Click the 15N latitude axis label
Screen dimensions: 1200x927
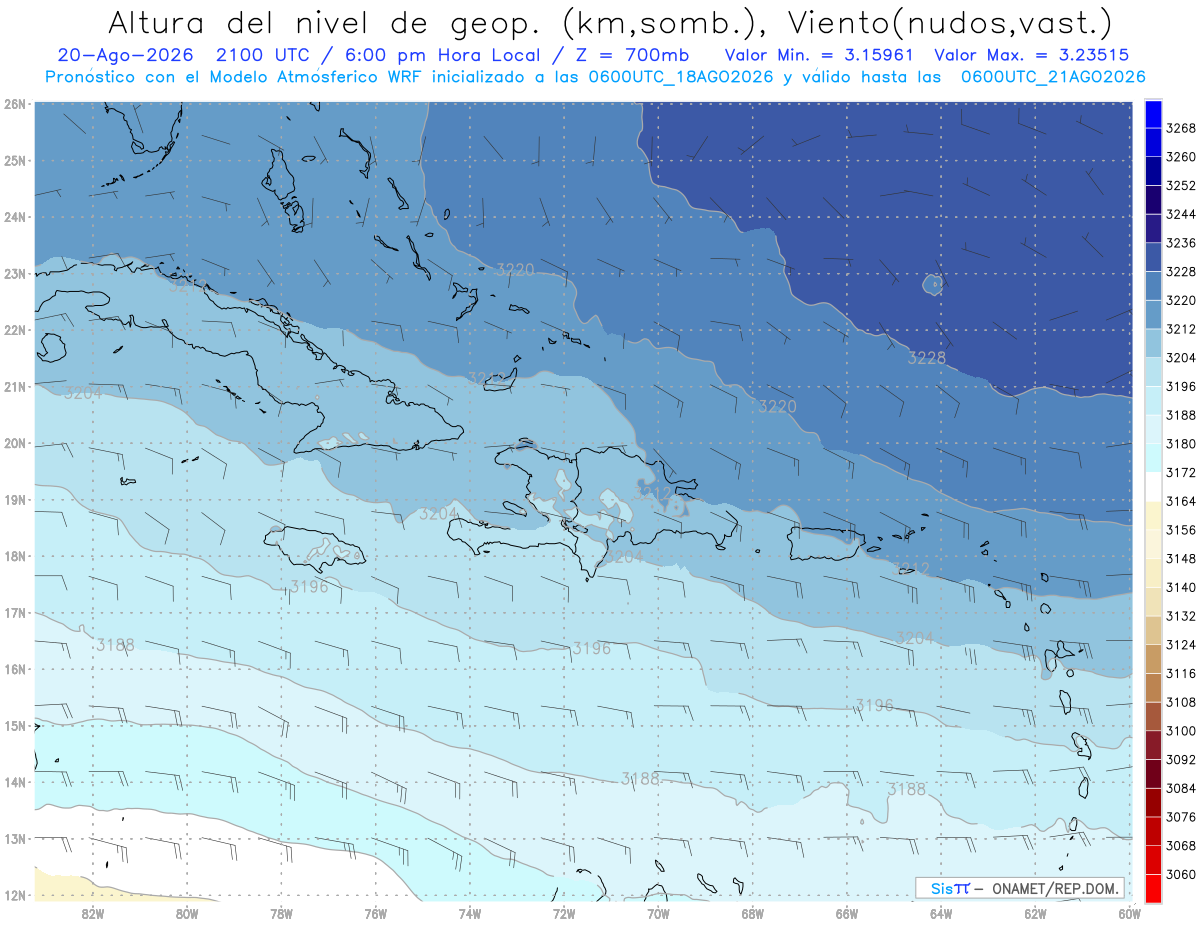coord(15,726)
